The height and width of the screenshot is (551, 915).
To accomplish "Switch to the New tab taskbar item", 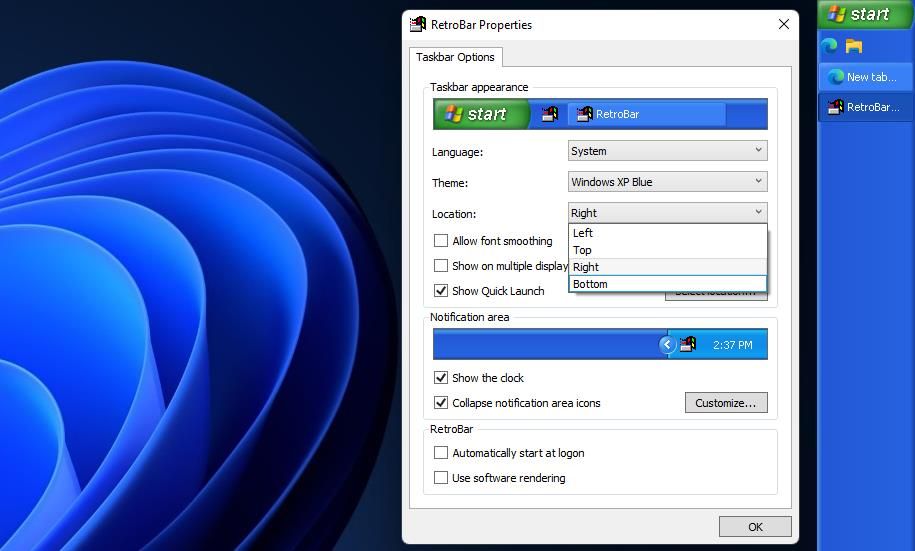I will pyautogui.click(x=865, y=77).
